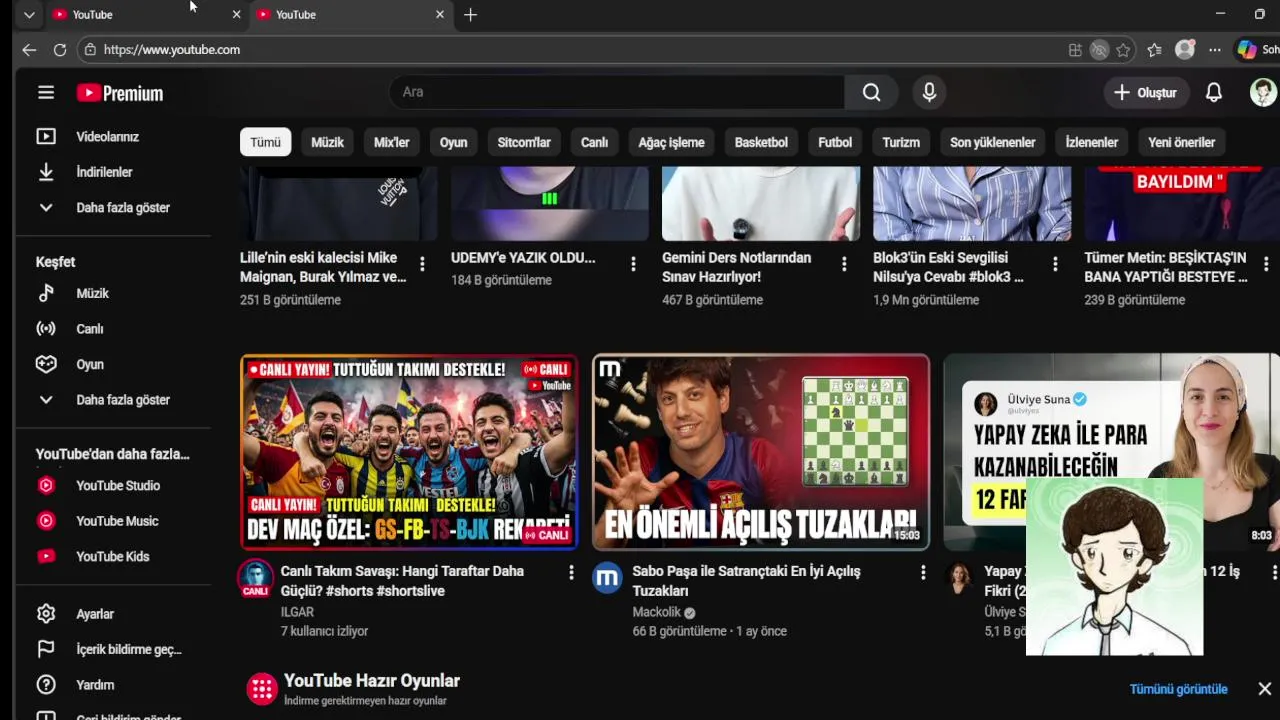Open Mackolik channel avatar

[x=607, y=578]
